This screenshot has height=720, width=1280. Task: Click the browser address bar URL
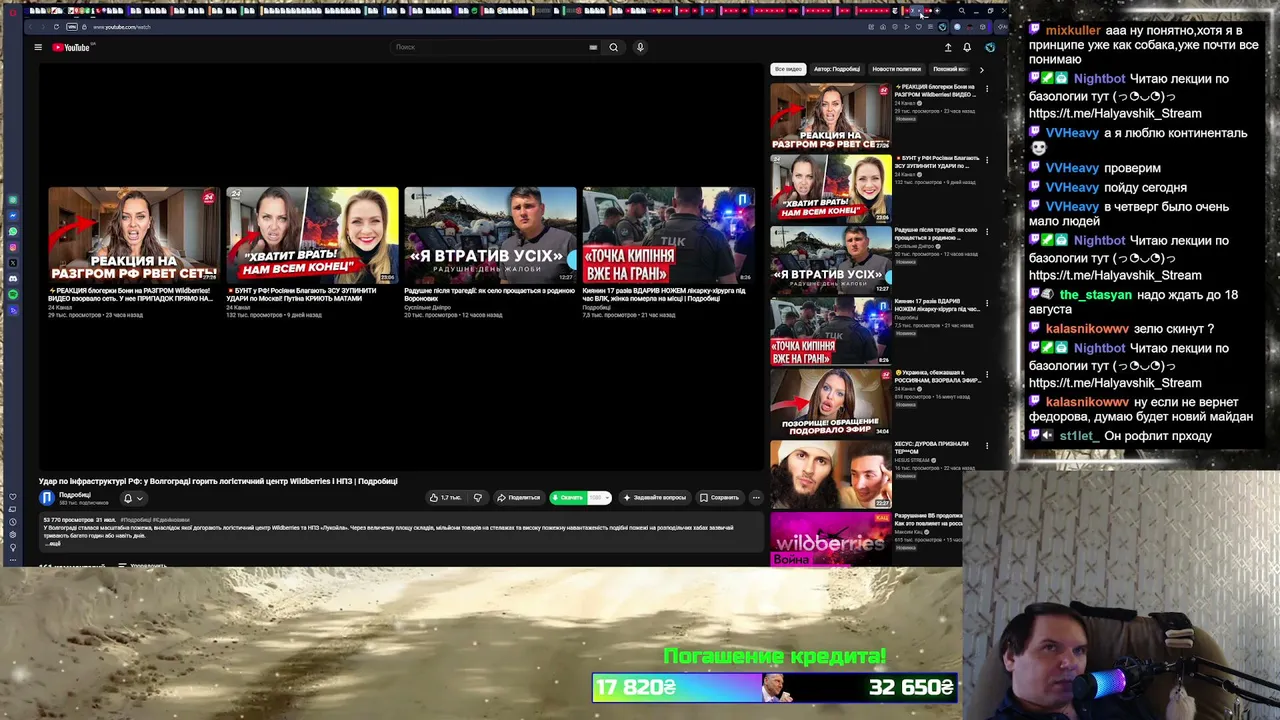click(121, 27)
